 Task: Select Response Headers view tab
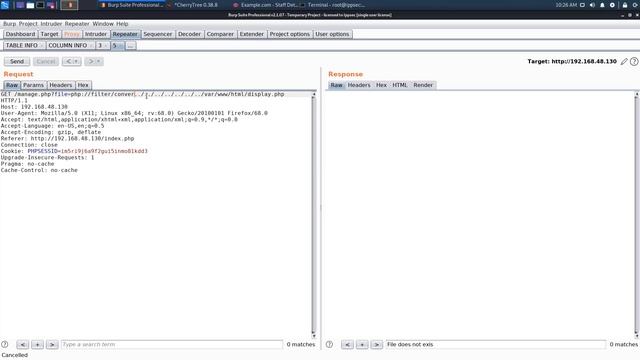click(x=359, y=85)
